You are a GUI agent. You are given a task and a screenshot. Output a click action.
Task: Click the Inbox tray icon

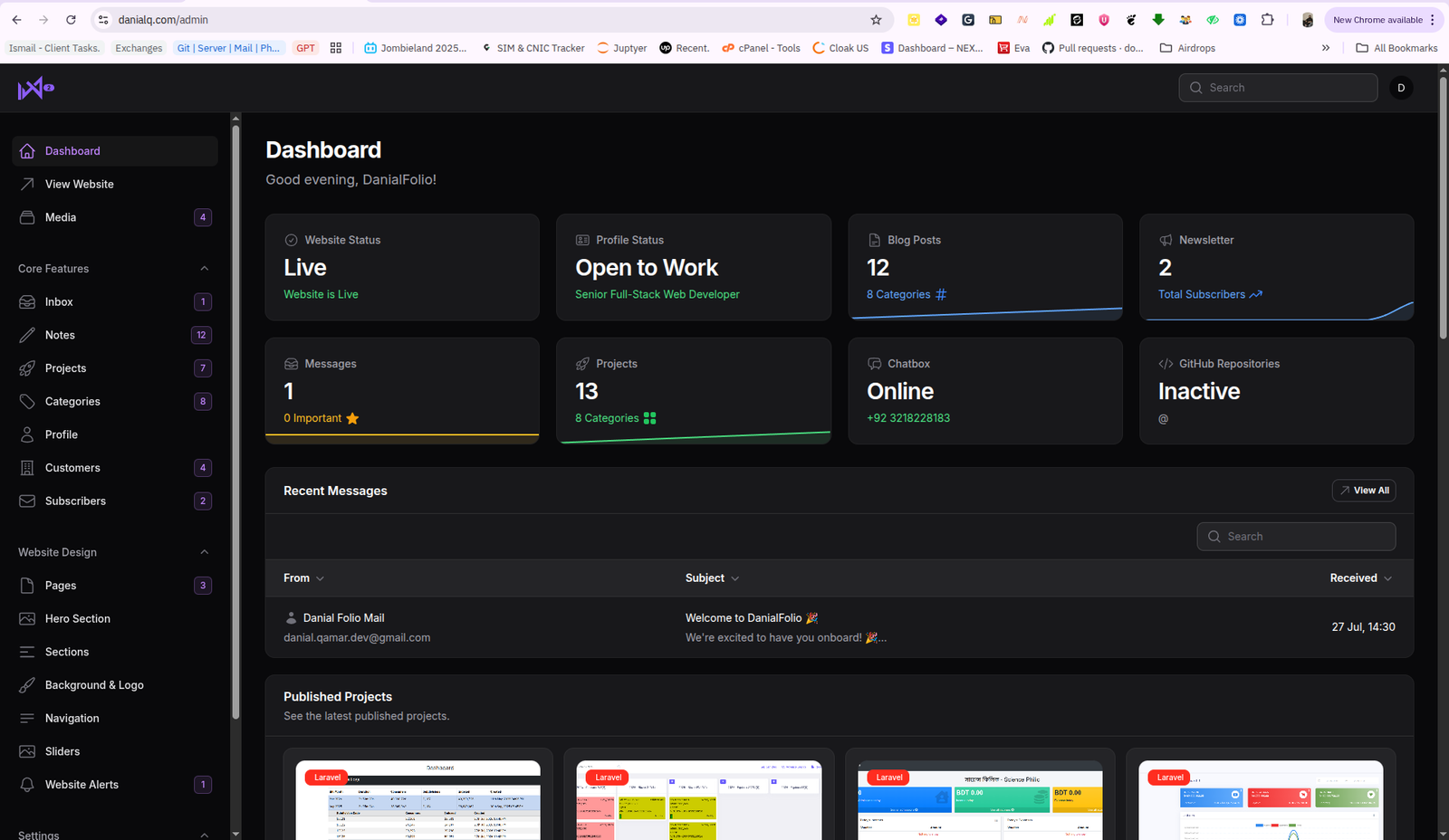tap(27, 301)
